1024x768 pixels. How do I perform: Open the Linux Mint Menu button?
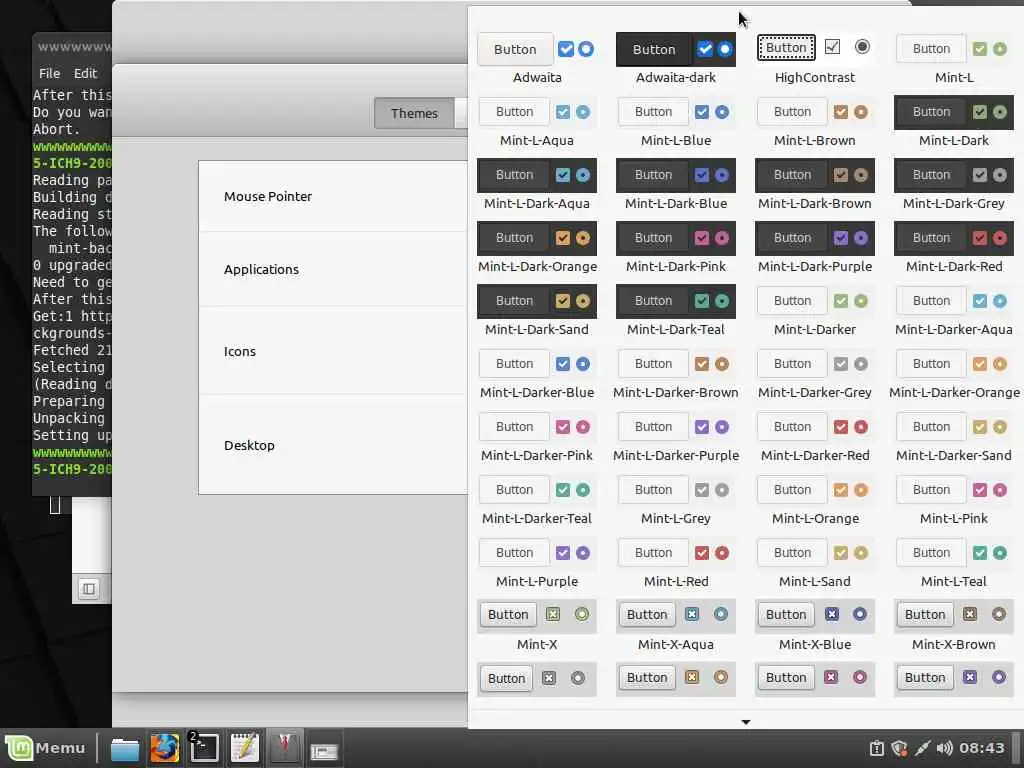click(x=46, y=748)
